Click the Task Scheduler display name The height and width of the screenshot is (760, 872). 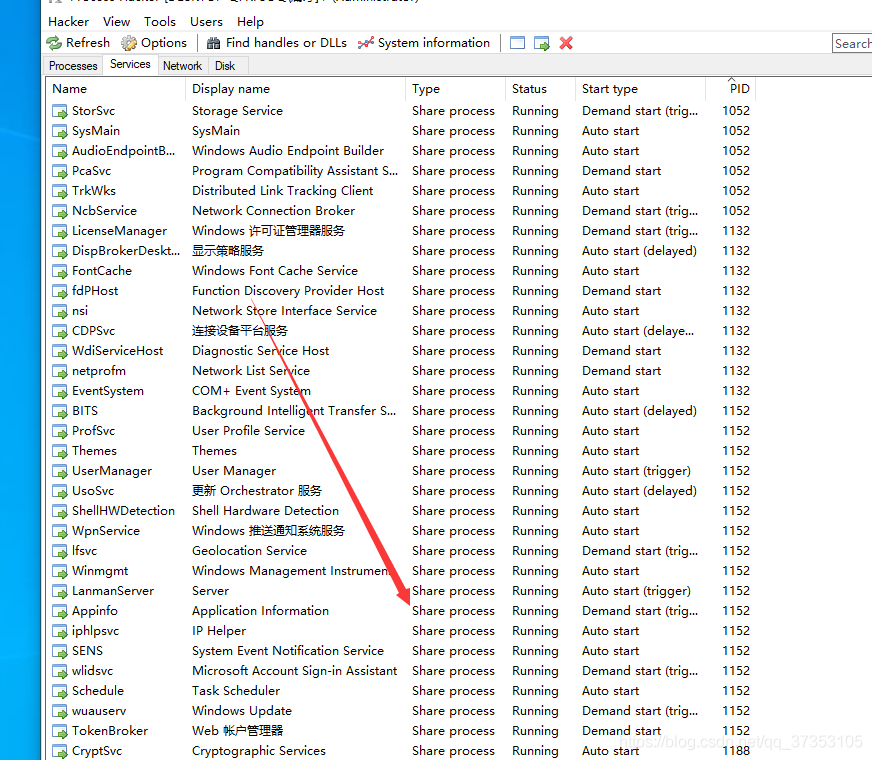click(236, 691)
